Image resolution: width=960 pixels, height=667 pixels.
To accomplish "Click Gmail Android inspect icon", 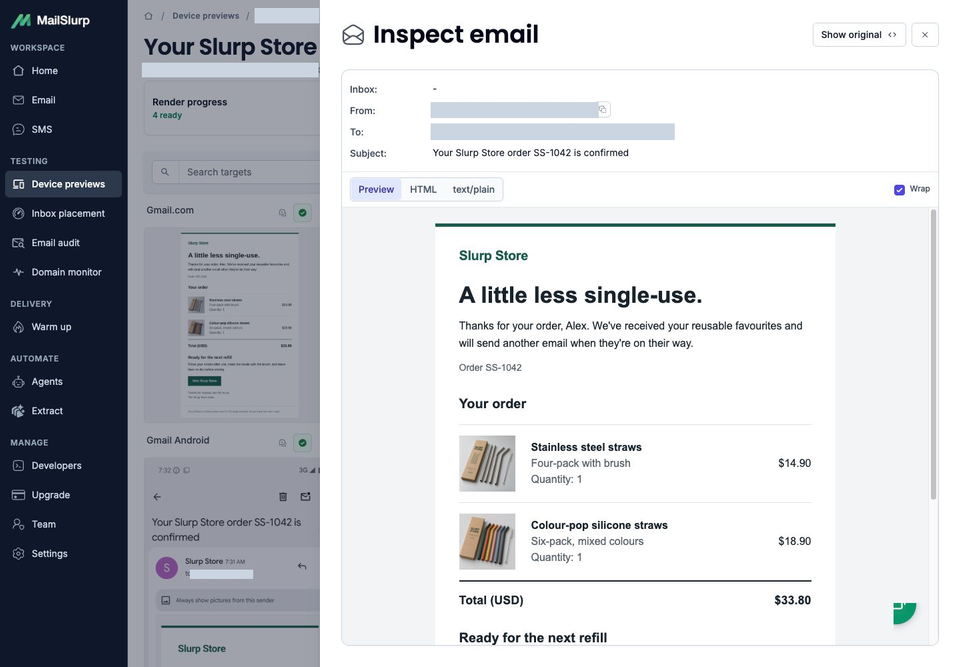I will tap(282, 443).
